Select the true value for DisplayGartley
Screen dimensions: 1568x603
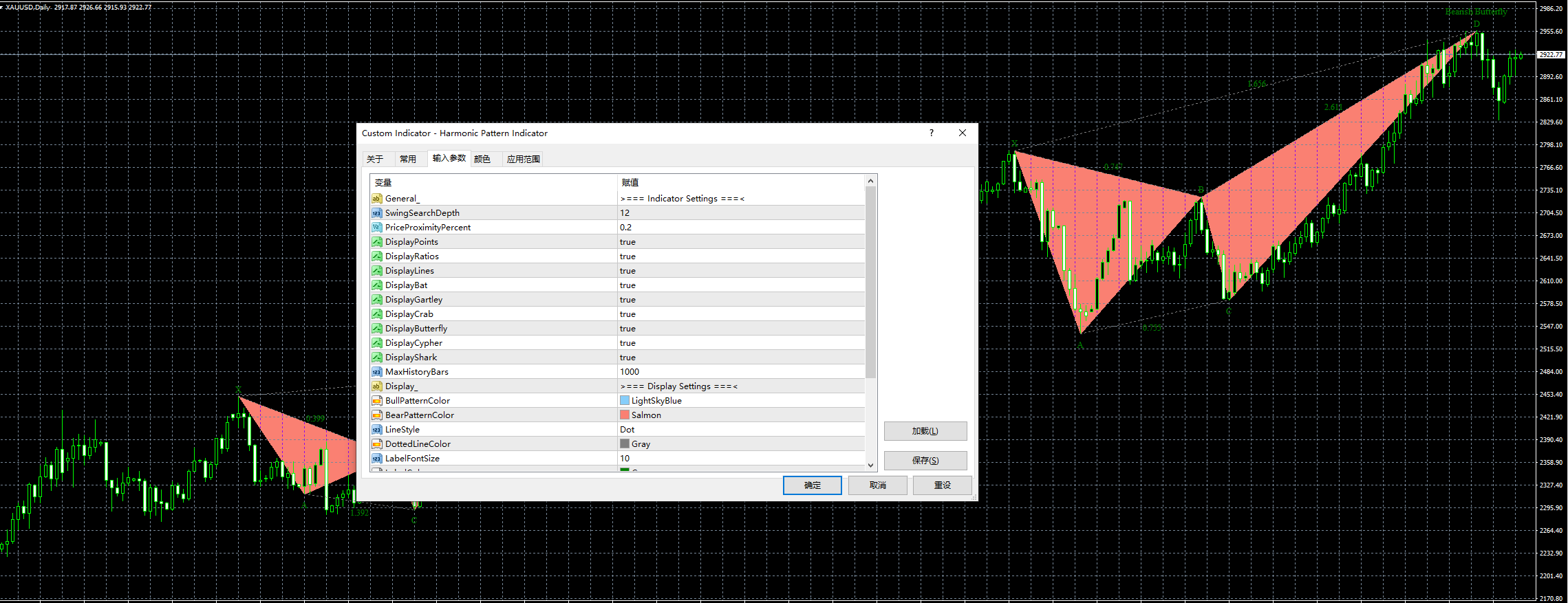pos(627,300)
